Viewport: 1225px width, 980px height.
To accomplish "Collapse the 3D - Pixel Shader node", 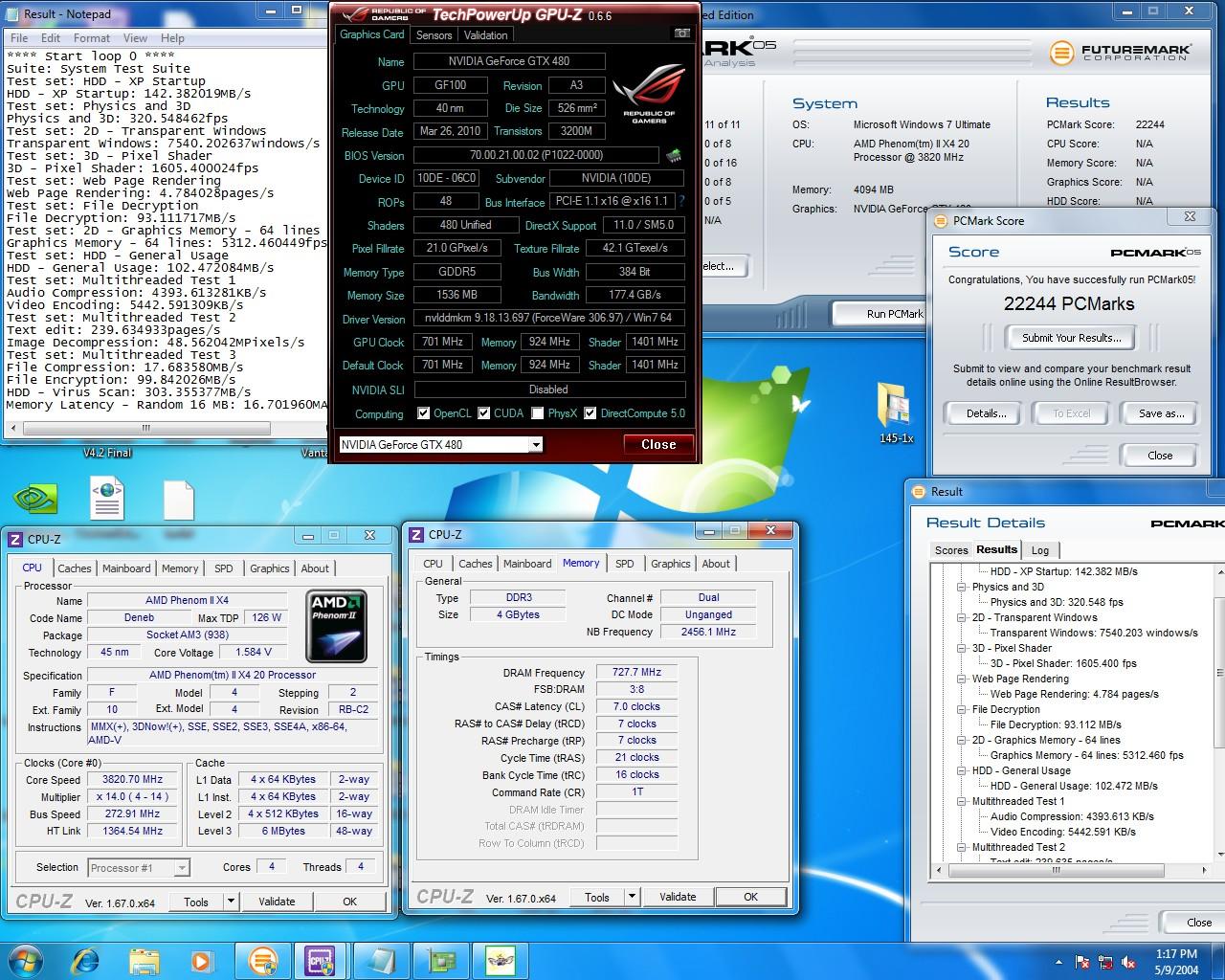I will pos(962,648).
